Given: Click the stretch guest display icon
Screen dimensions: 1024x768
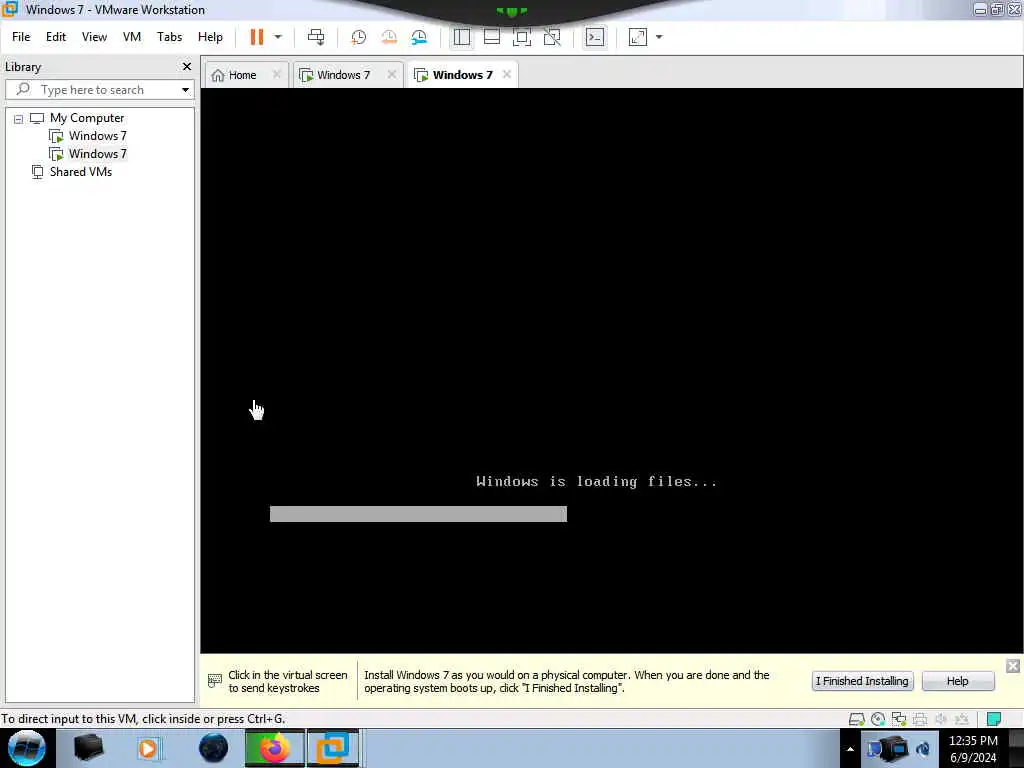Looking at the screenshot, I should [638, 37].
